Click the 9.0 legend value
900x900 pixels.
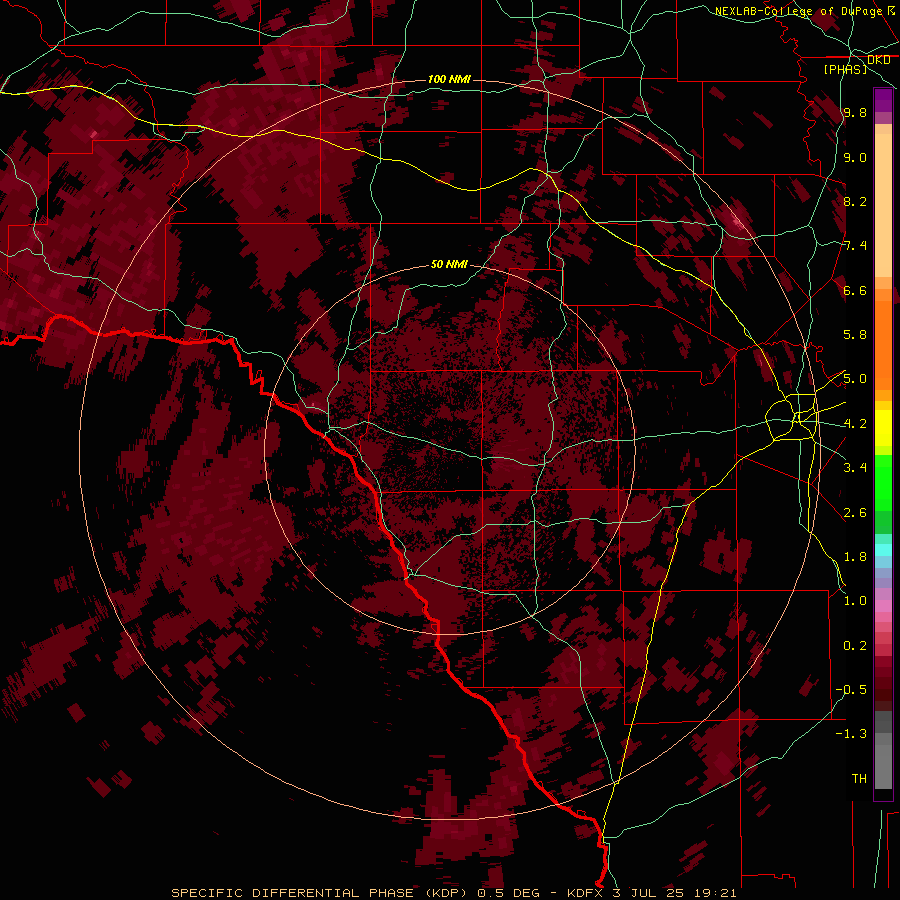(x=855, y=158)
